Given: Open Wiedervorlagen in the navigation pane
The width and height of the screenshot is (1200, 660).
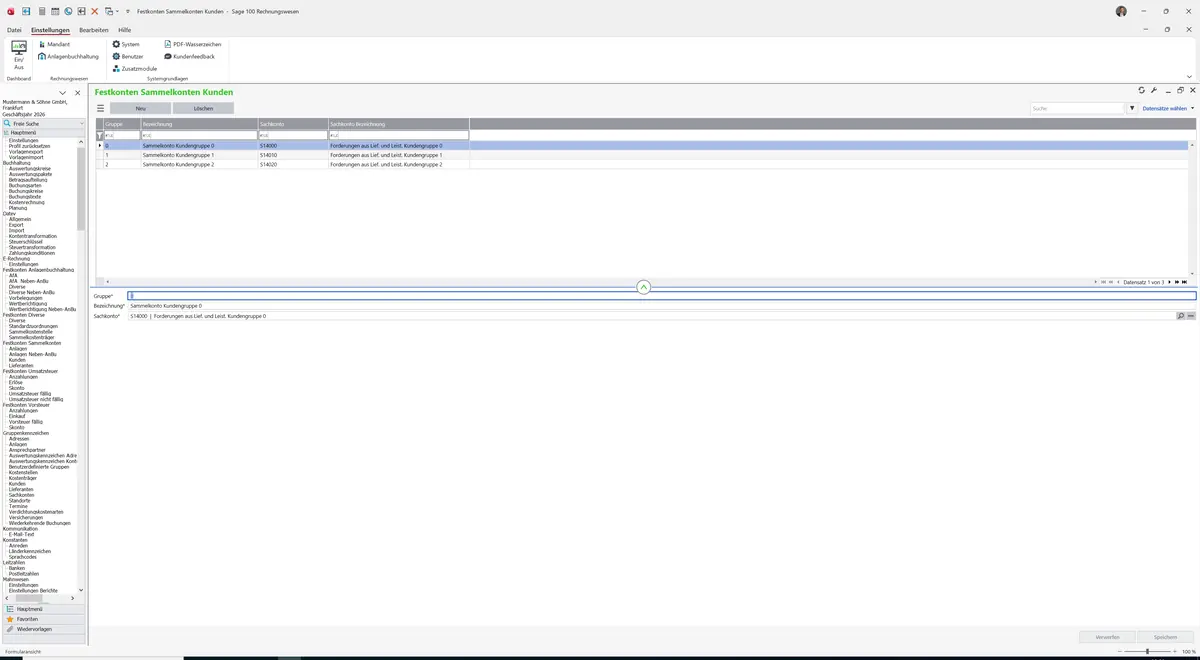Looking at the screenshot, I should [43, 629].
